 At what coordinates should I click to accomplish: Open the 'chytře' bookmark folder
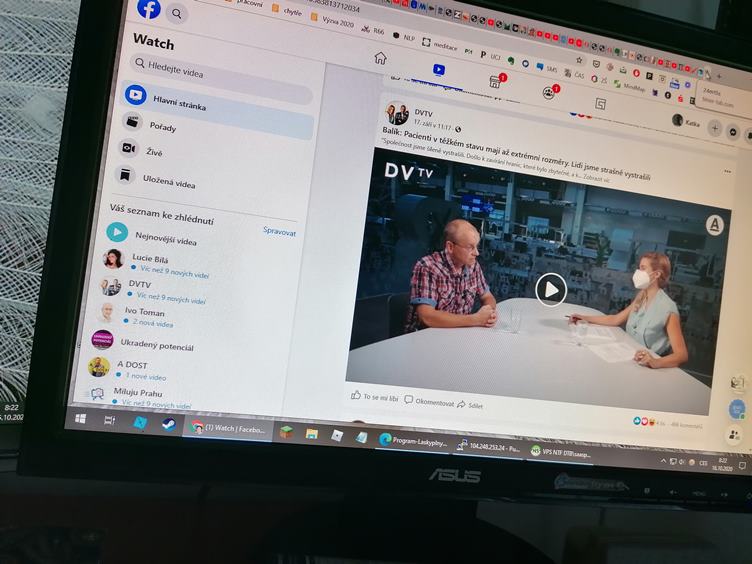coord(287,11)
